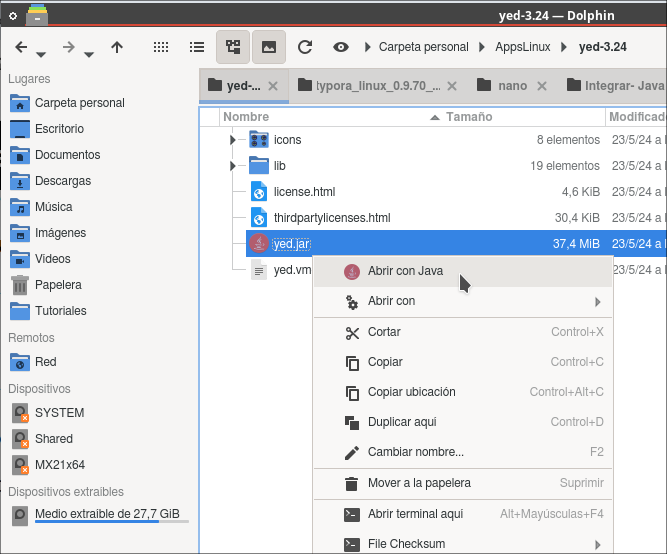The width and height of the screenshot is (667, 554).
Task: Toggle the details tree view mode
Action: (x=233, y=47)
